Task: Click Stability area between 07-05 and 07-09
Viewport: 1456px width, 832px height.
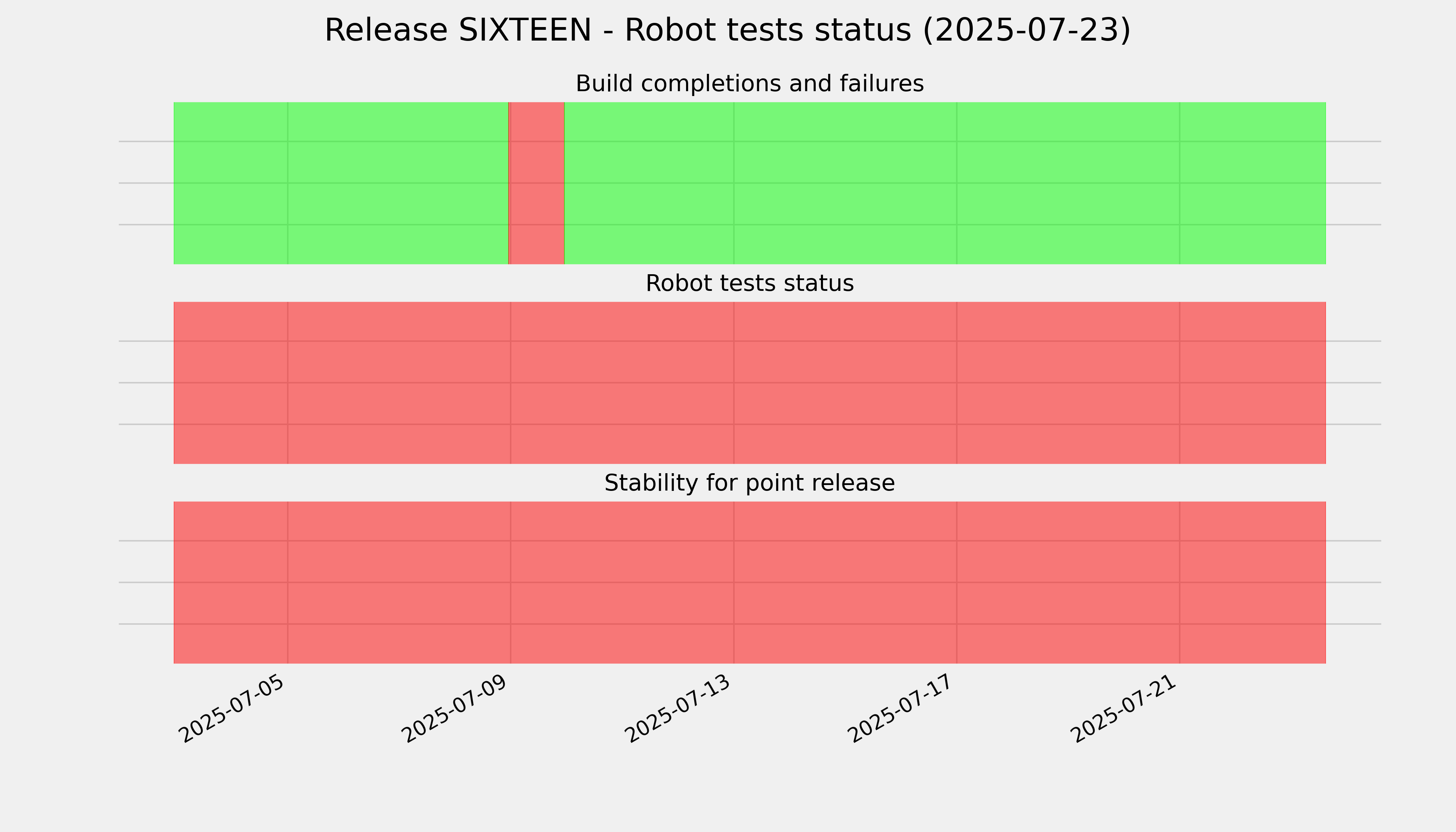Action: [x=399, y=582]
